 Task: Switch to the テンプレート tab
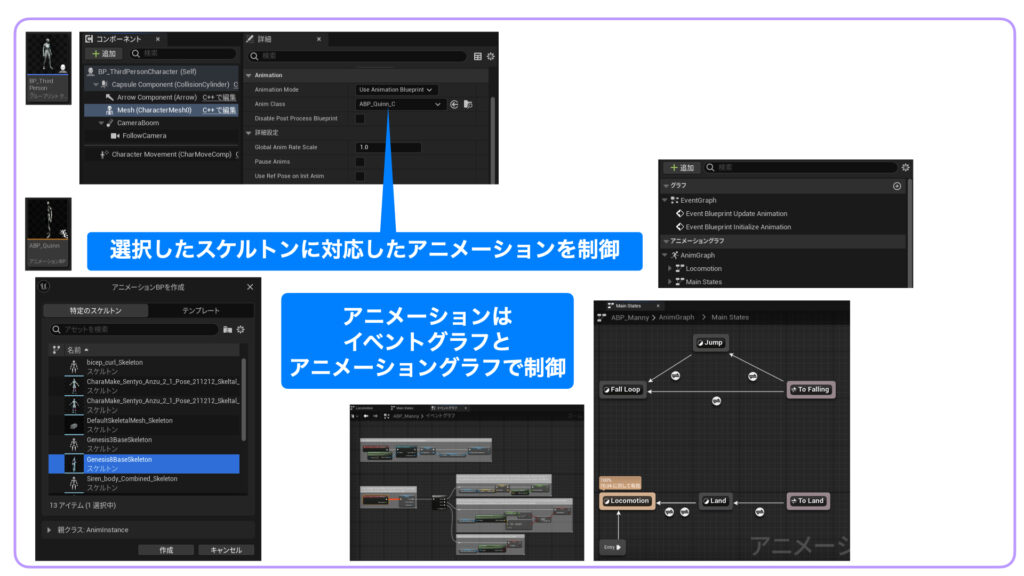200,310
